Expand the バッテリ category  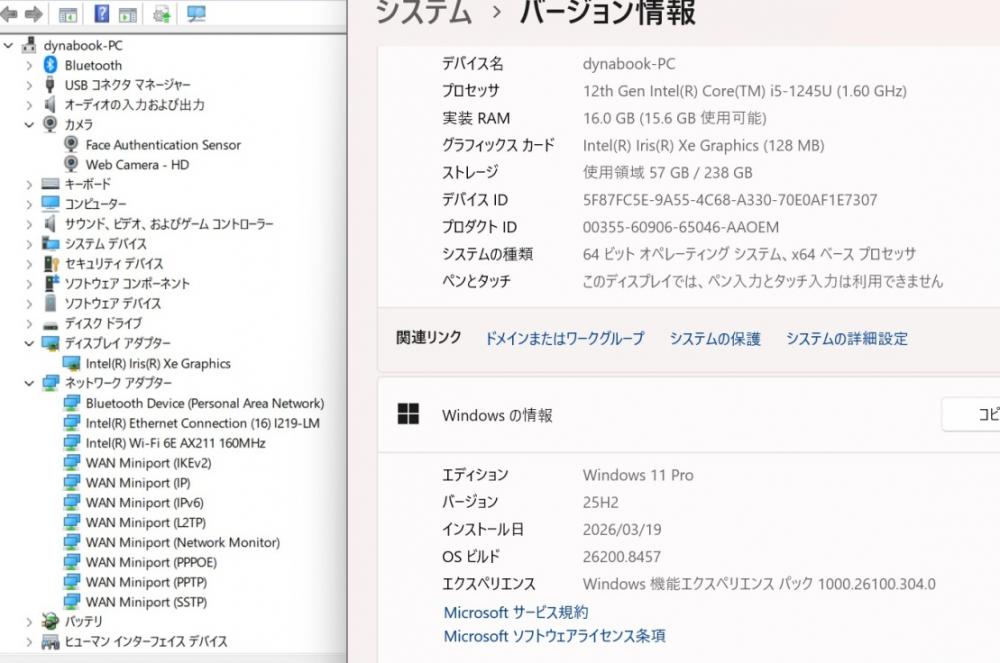29,621
